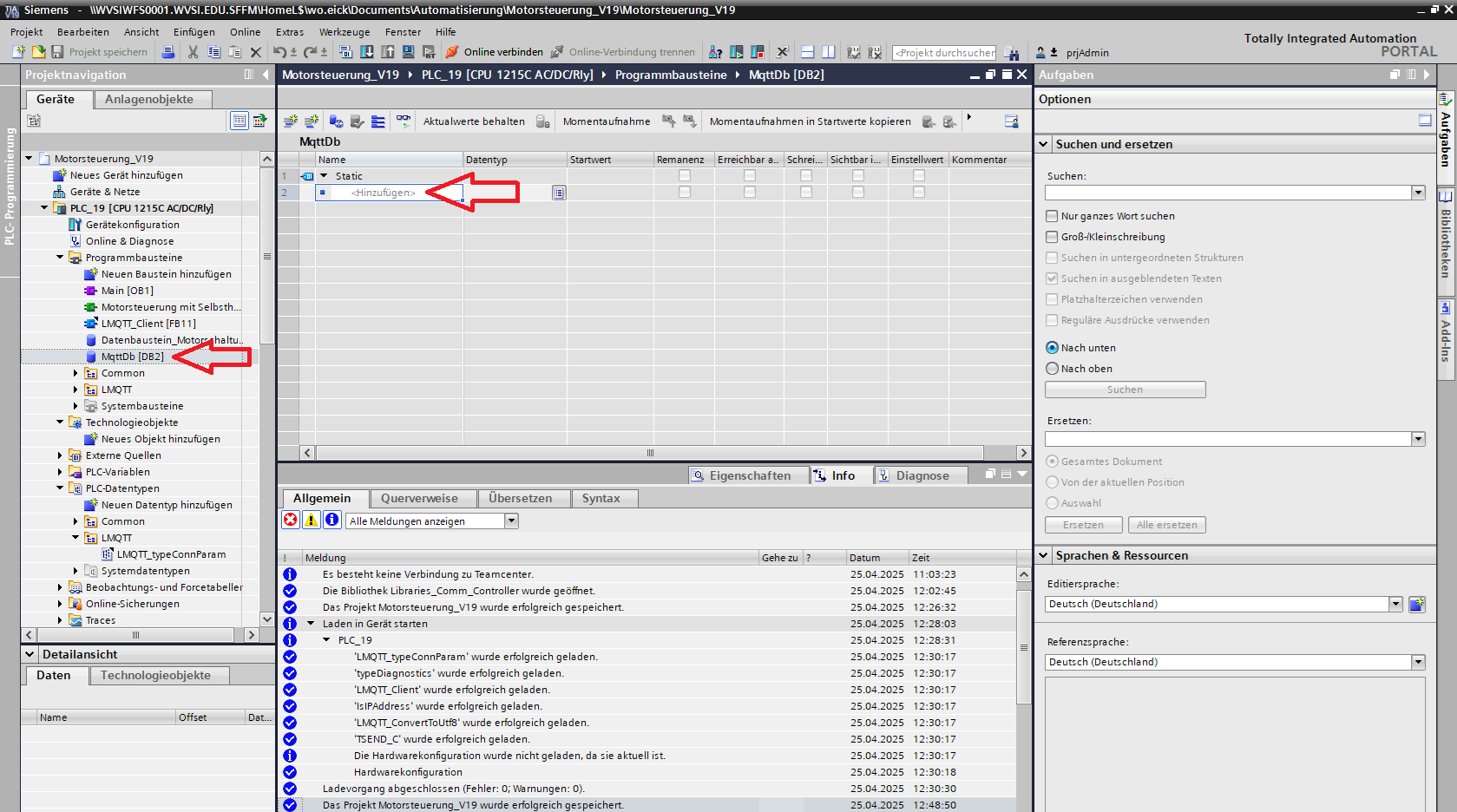Click 'Aktualwerte behalten' button
This screenshot has width=1457, height=812.
click(474, 121)
